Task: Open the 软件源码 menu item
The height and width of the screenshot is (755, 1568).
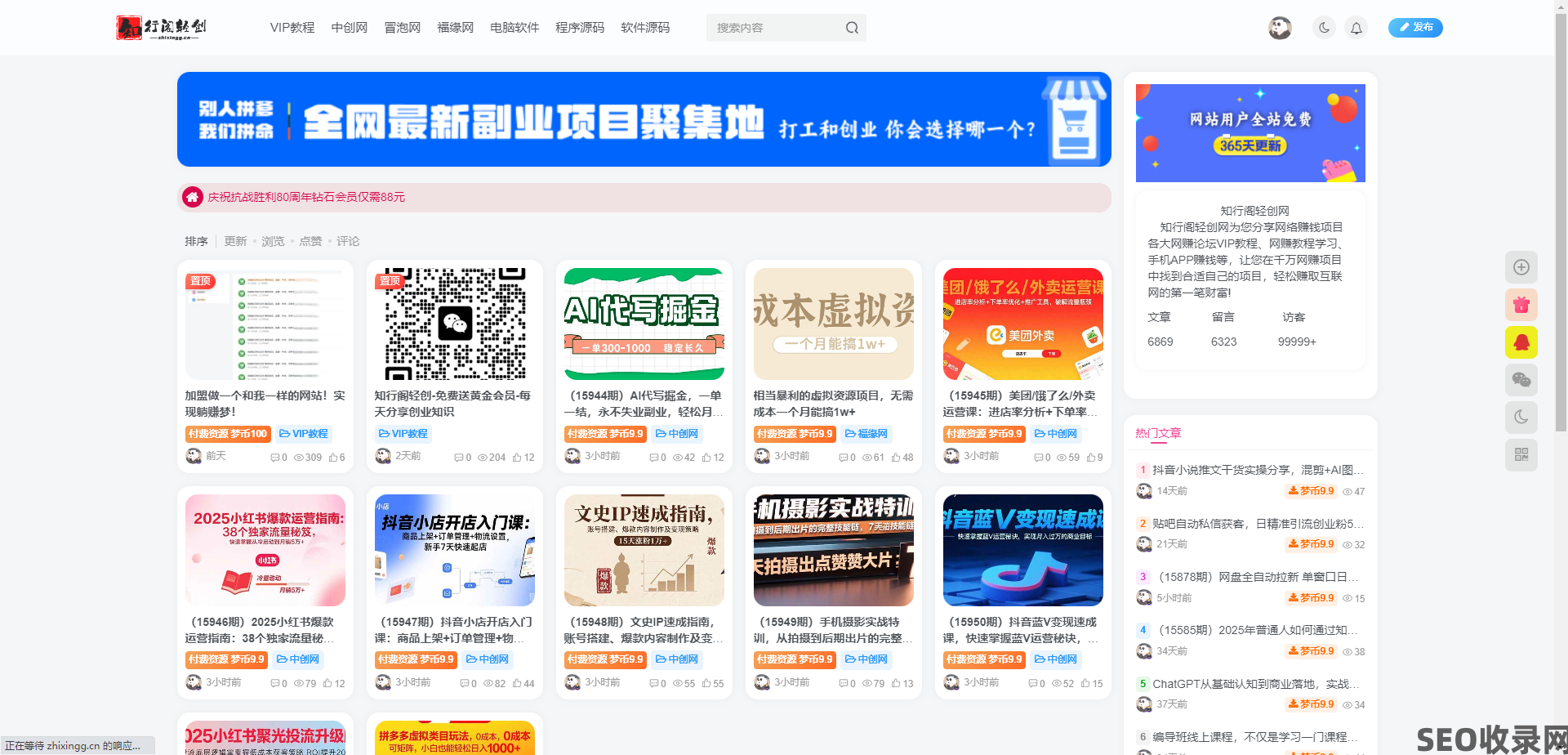Action: [x=645, y=28]
